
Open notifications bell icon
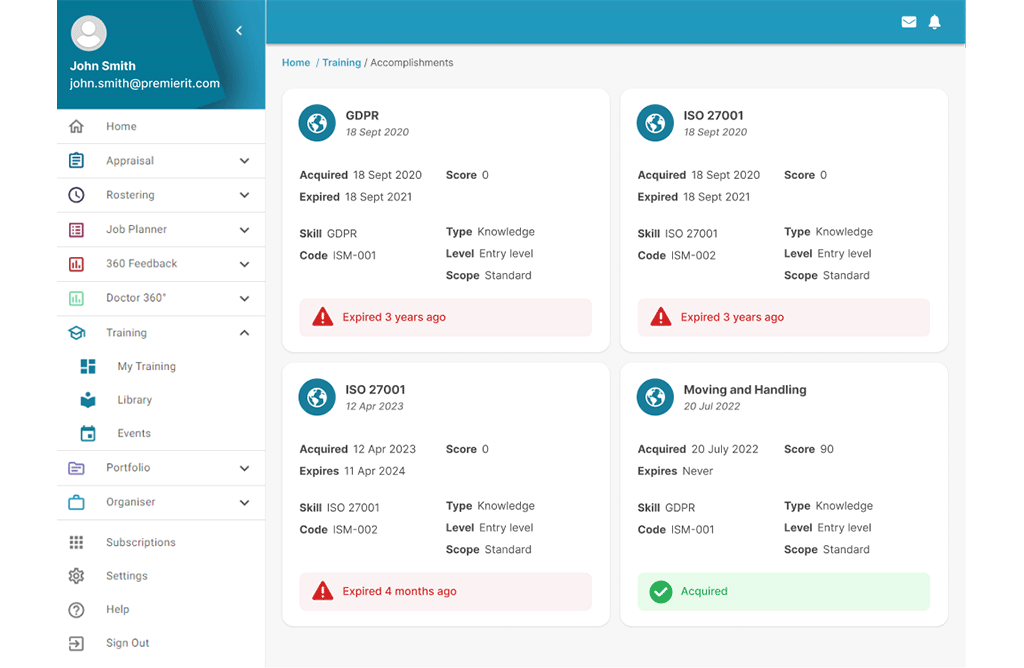pyautogui.click(x=935, y=22)
